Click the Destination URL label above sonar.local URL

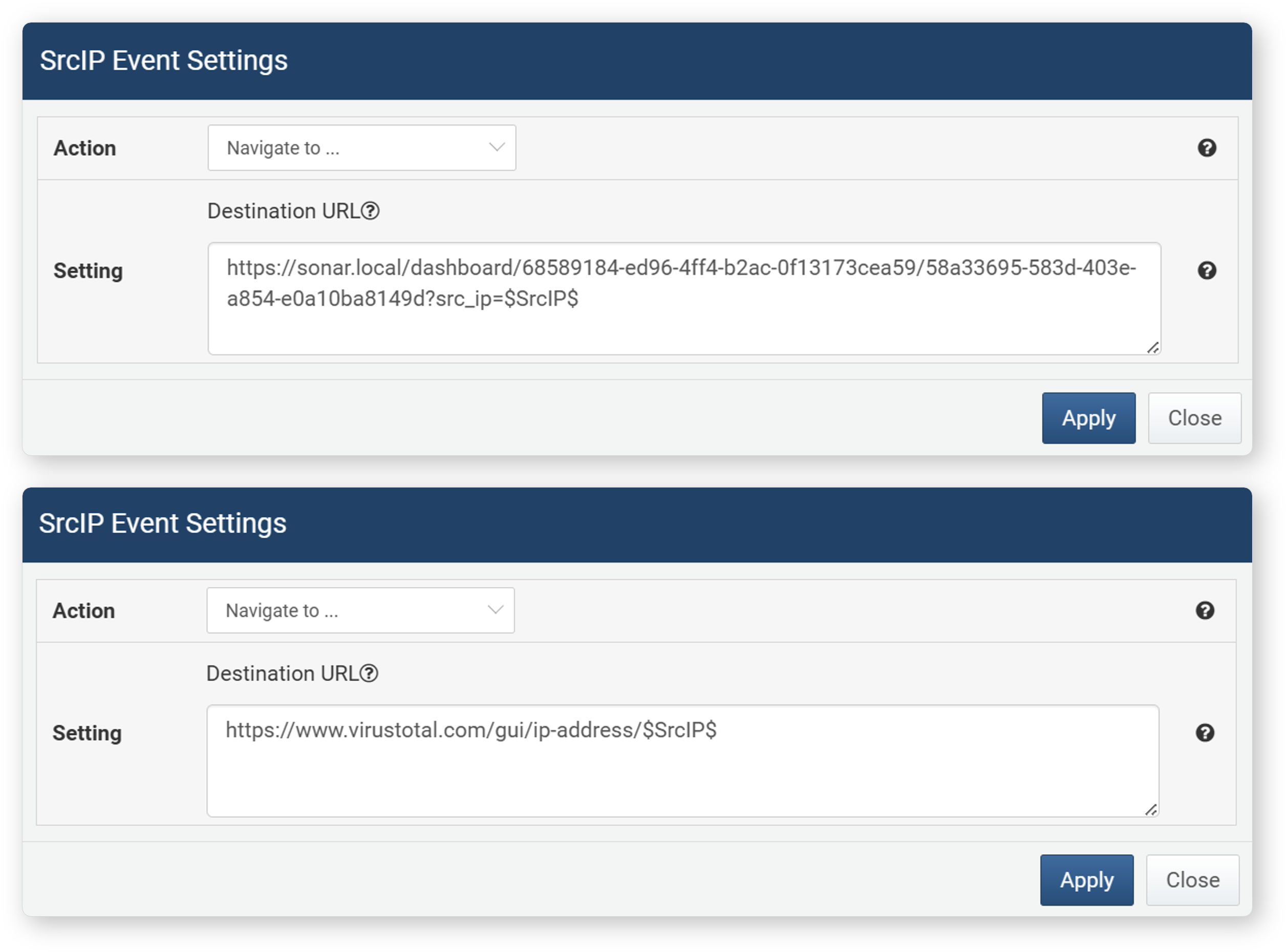coord(284,211)
